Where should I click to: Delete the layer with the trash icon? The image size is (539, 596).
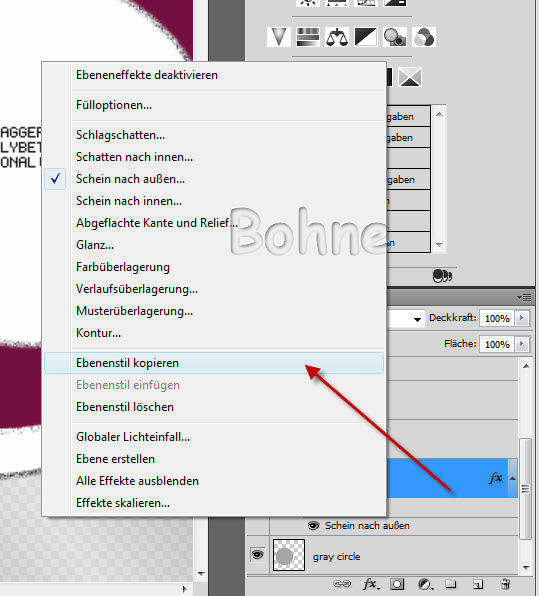[x=506, y=584]
